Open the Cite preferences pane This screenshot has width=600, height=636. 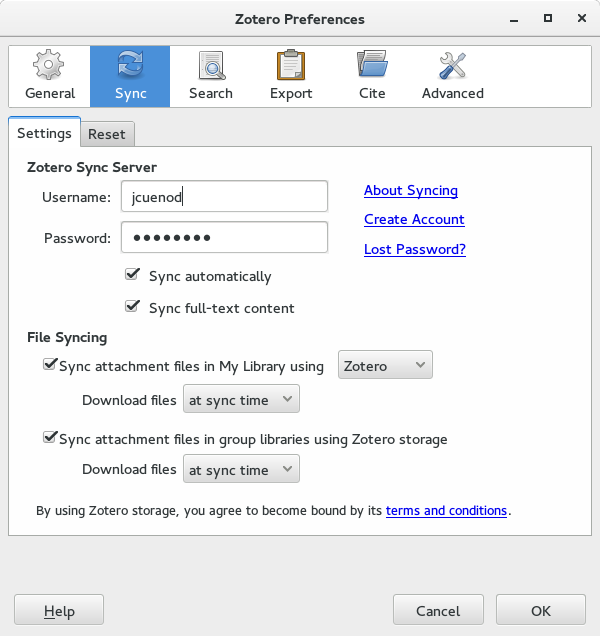[372, 76]
